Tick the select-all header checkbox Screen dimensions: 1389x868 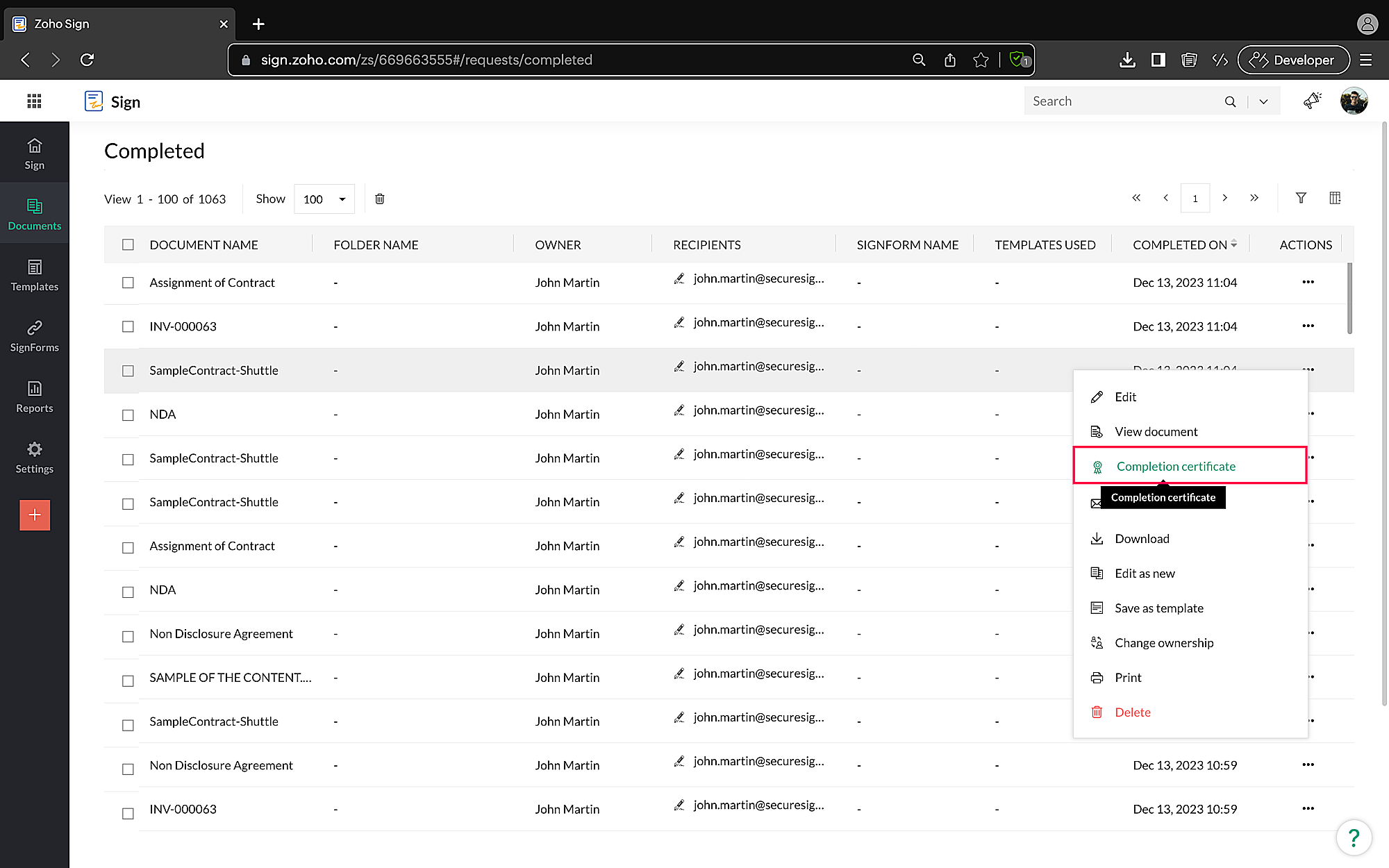coord(128,245)
